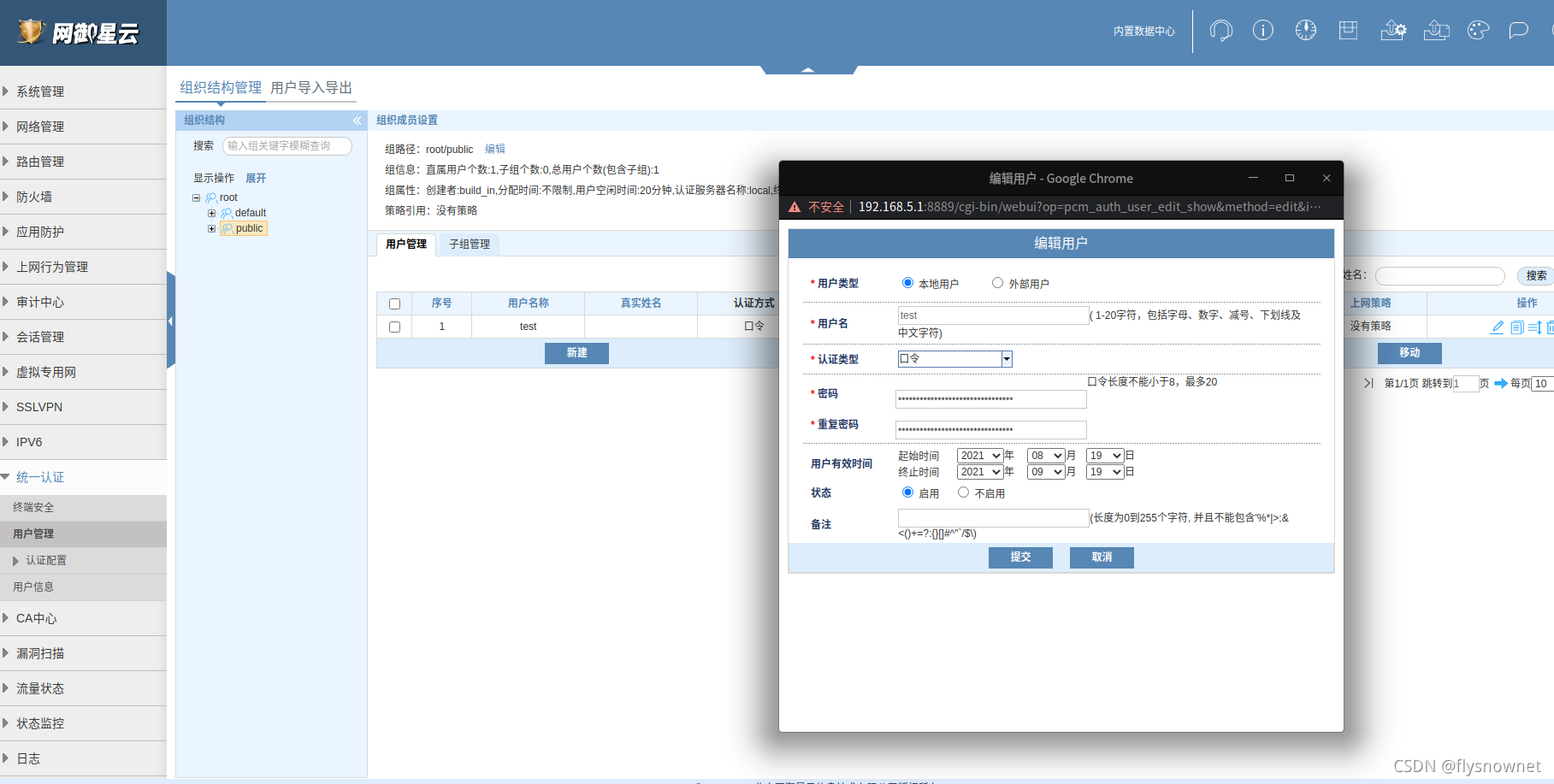Check the checkbox for user row 1

coord(394,327)
